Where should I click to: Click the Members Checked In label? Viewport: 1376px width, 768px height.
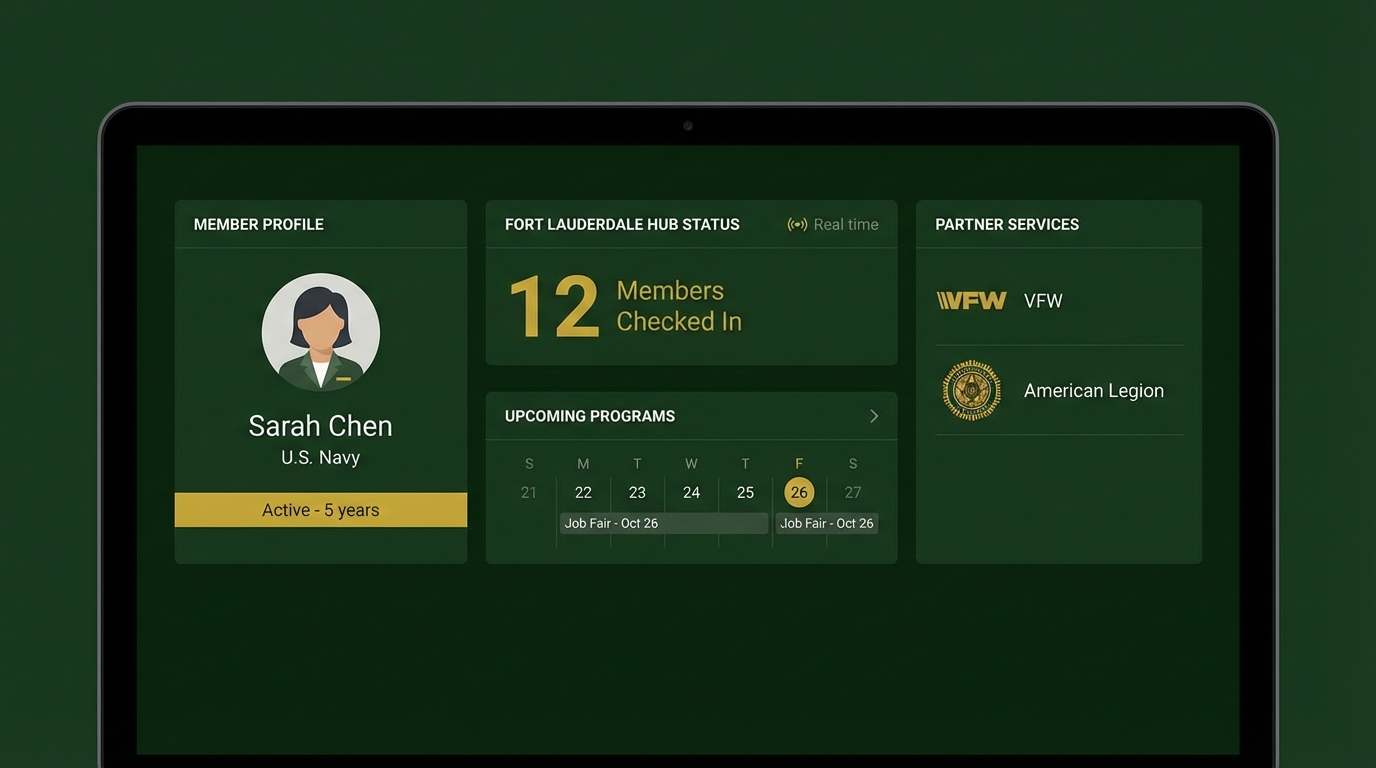[x=679, y=306]
